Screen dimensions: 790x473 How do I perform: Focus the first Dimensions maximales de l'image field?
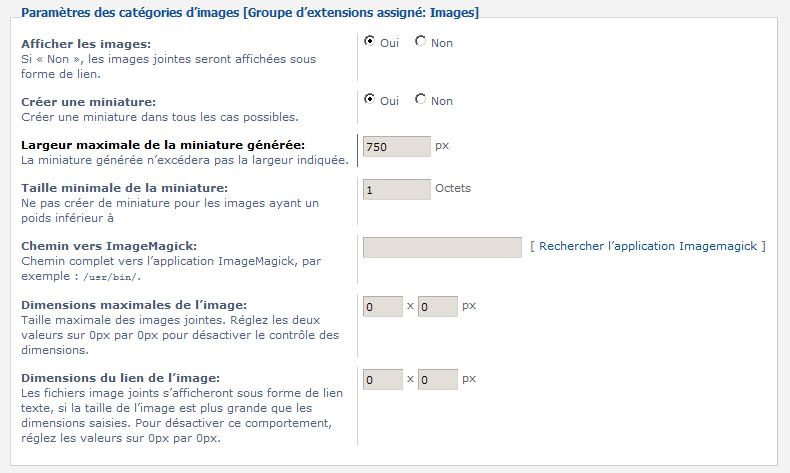(x=382, y=306)
